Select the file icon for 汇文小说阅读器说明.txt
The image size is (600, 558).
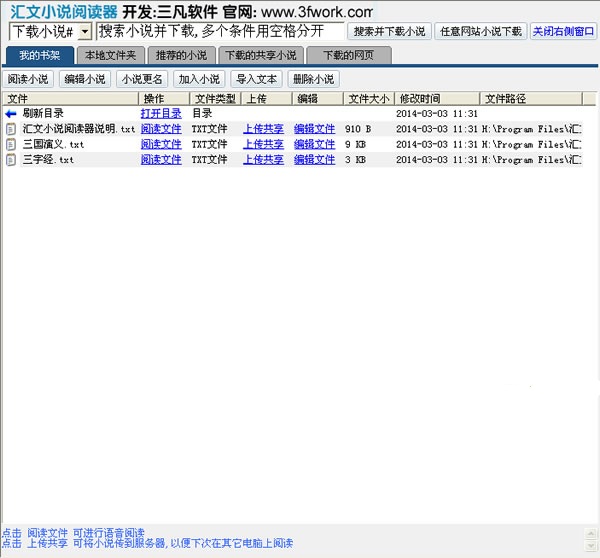coord(11,129)
